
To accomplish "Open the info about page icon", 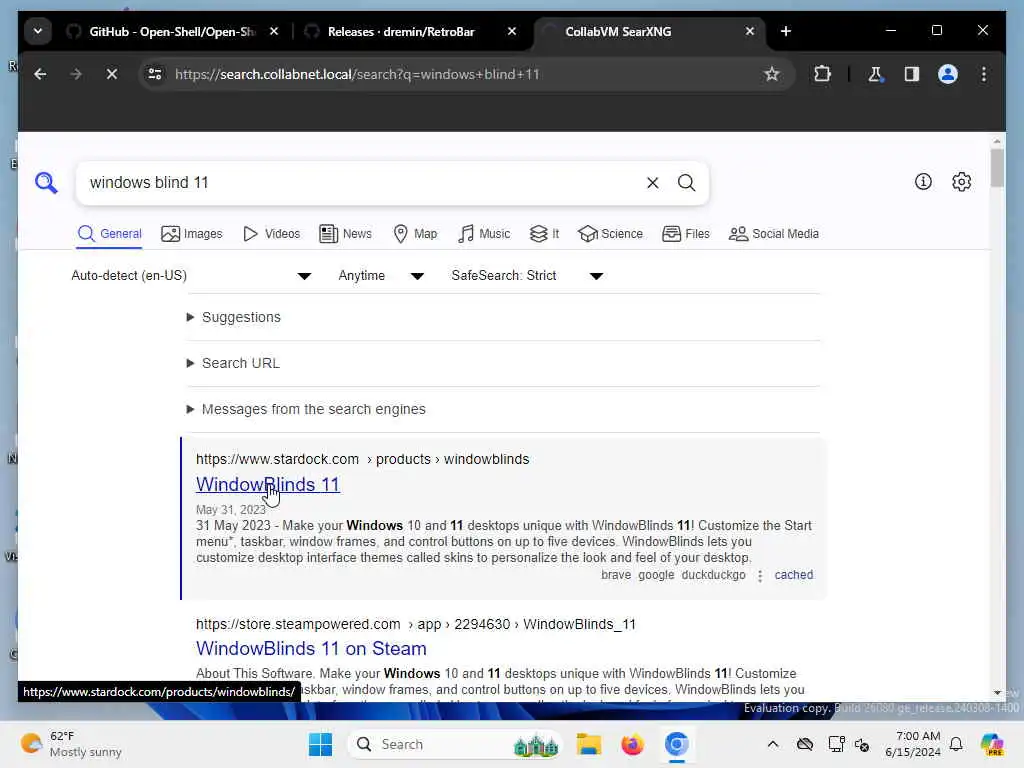I will pyautogui.click(x=923, y=182).
